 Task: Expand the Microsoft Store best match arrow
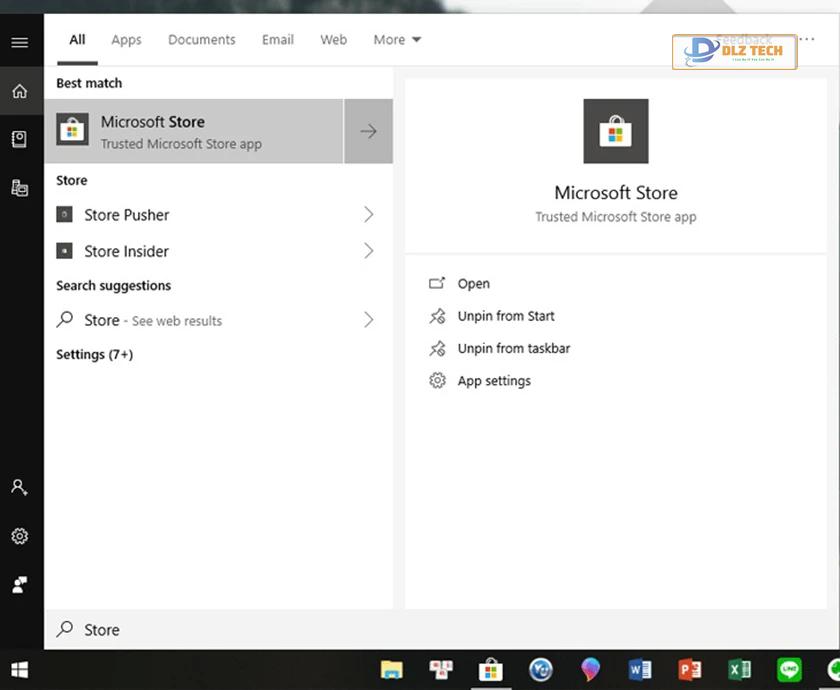click(x=369, y=131)
